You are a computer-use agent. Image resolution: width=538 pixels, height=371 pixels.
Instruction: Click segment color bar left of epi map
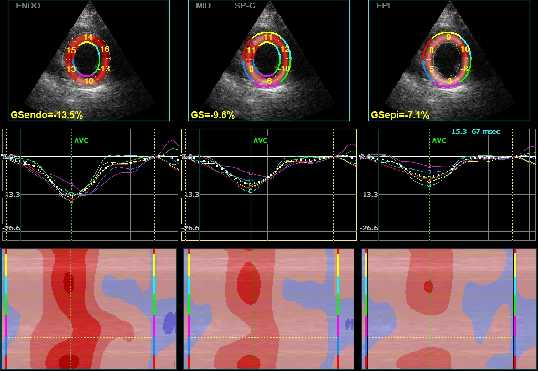[x=366, y=309]
